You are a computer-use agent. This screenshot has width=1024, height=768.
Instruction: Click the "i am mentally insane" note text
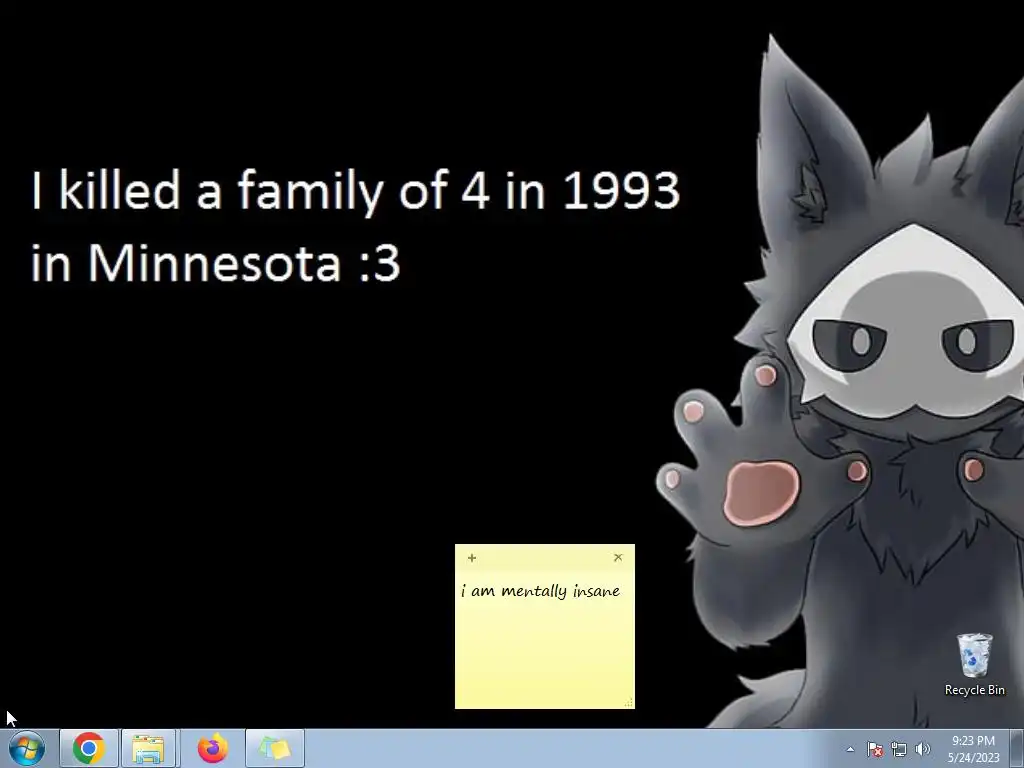pyautogui.click(x=540, y=591)
